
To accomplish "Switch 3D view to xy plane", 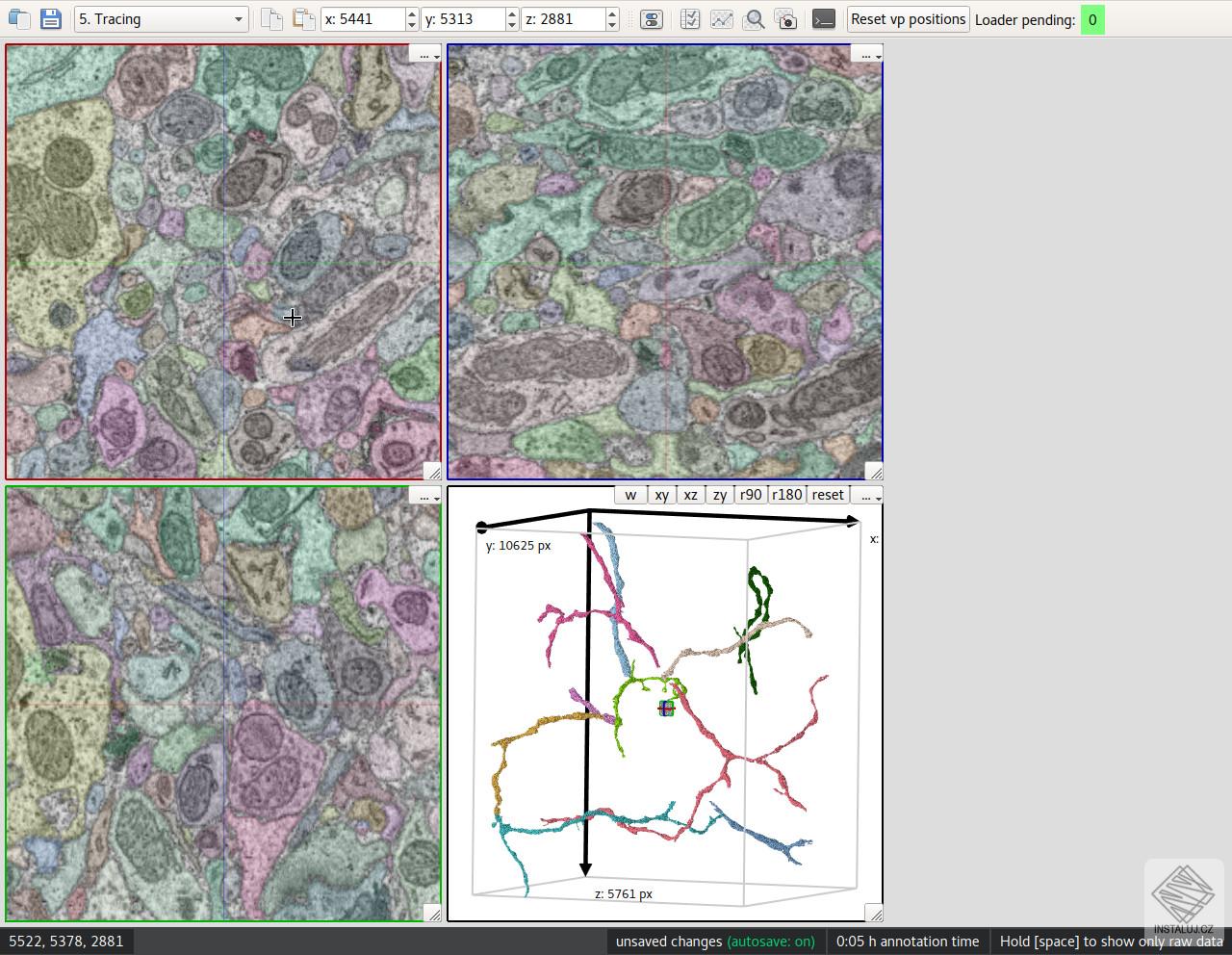I will (661, 495).
